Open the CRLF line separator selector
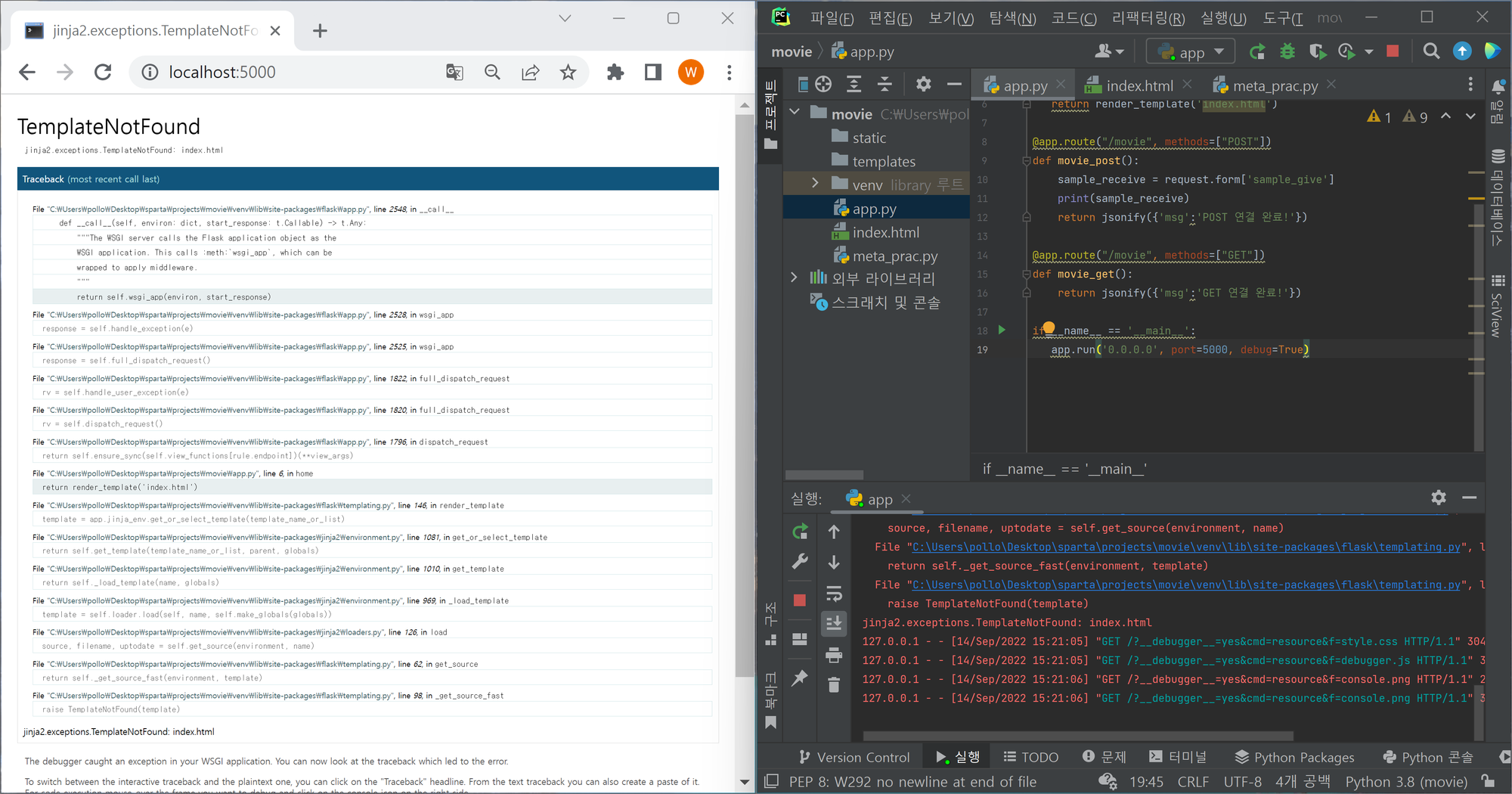1512x794 pixels. [x=1193, y=781]
